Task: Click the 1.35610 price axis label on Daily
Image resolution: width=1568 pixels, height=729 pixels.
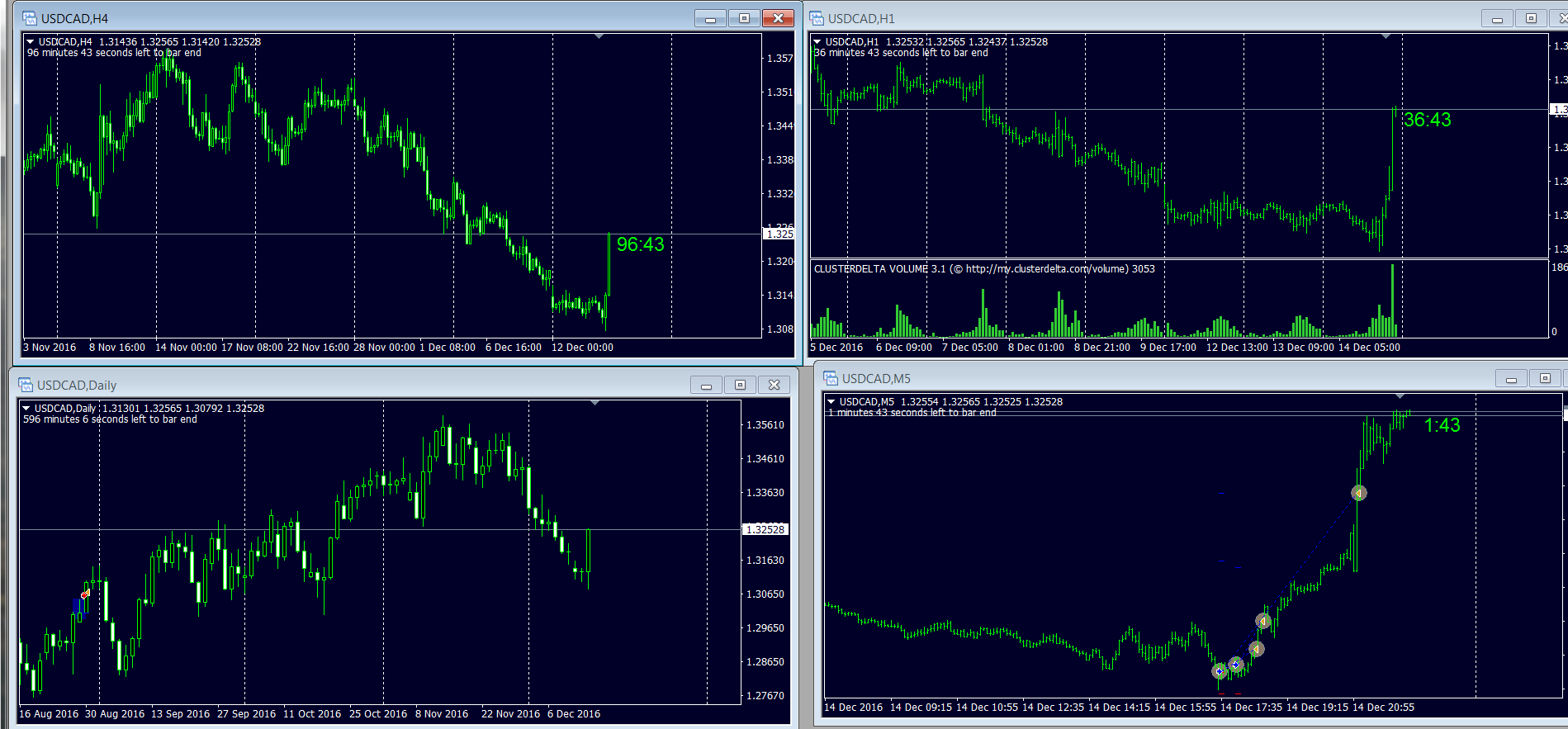Action: click(x=765, y=425)
